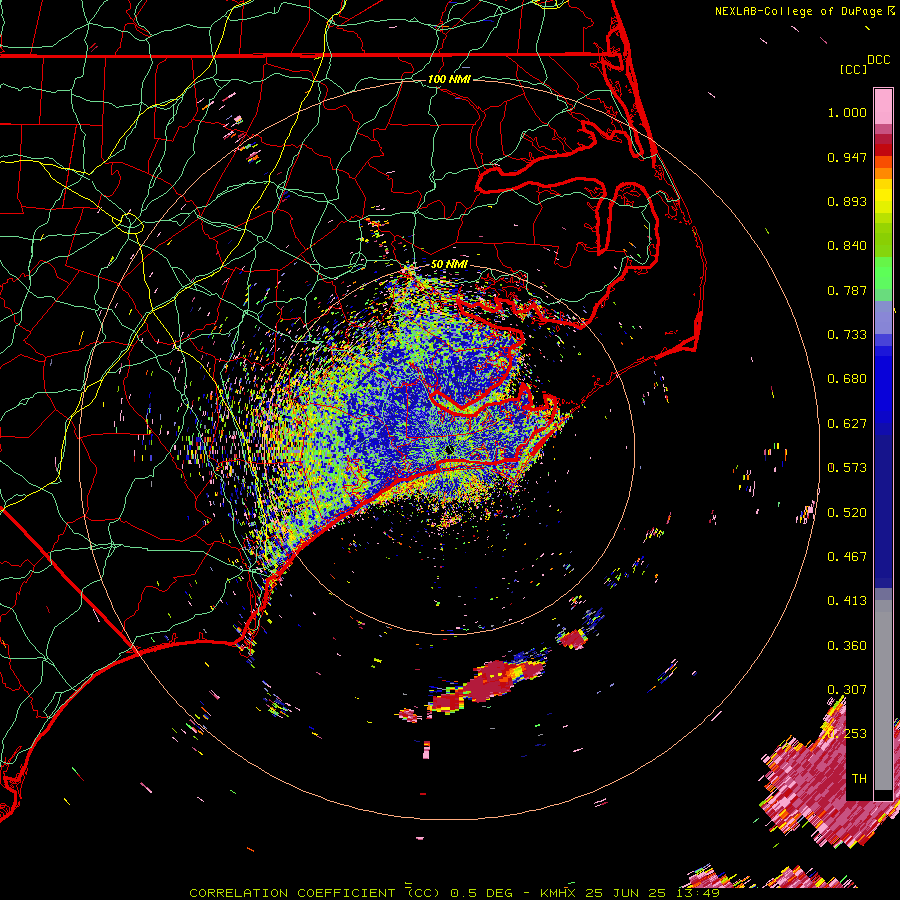This screenshot has height=900, width=900.
Task: Select the 0.360 legend value
Action: click(x=847, y=646)
